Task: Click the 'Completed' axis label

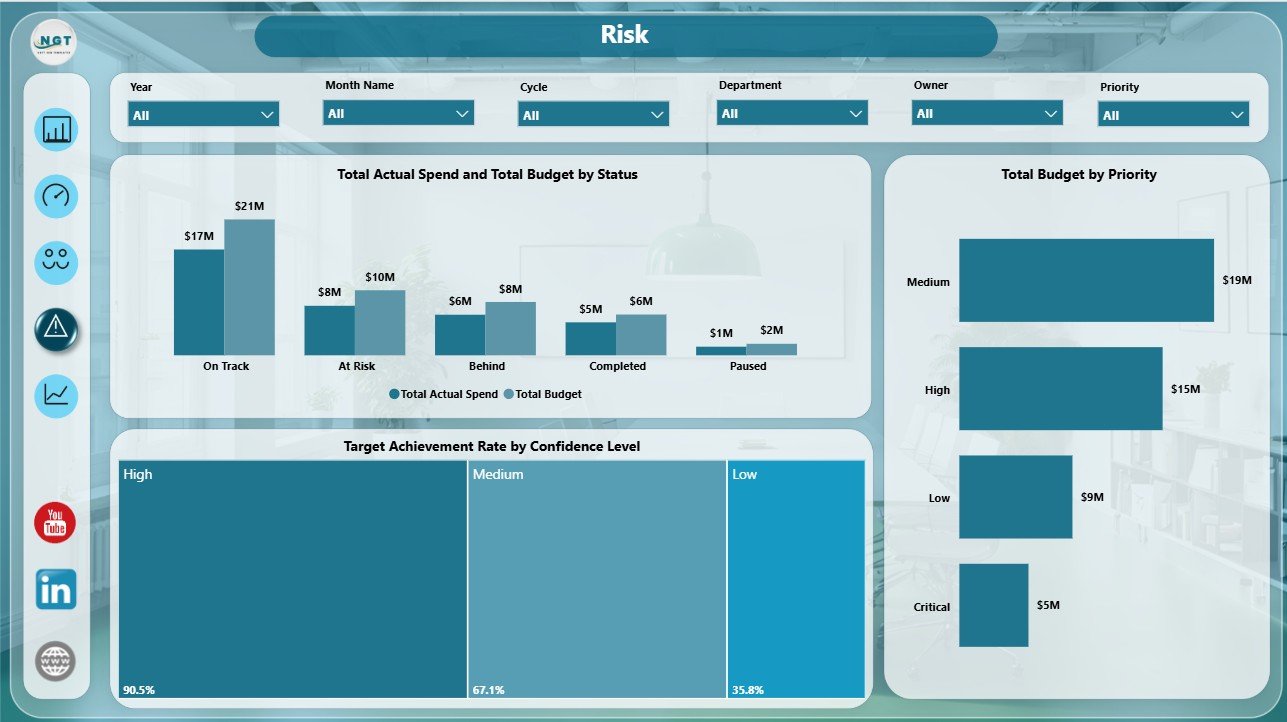Action: [x=618, y=366]
